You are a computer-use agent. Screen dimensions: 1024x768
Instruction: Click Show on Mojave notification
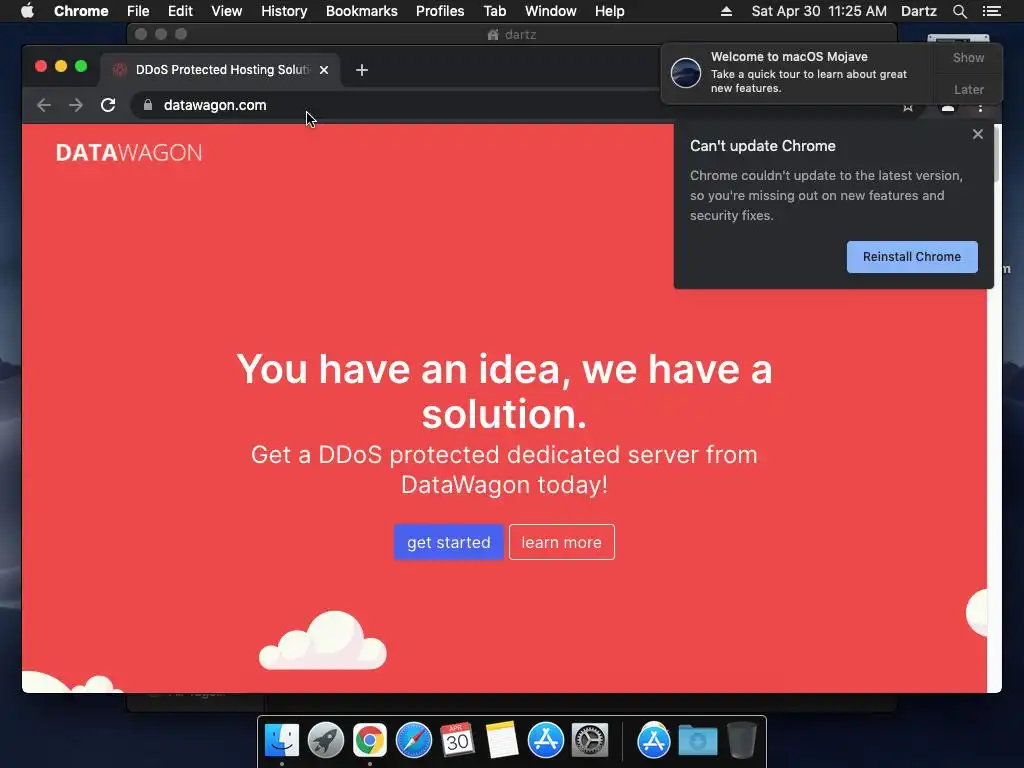pyautogui.click(x=968, y=57)
